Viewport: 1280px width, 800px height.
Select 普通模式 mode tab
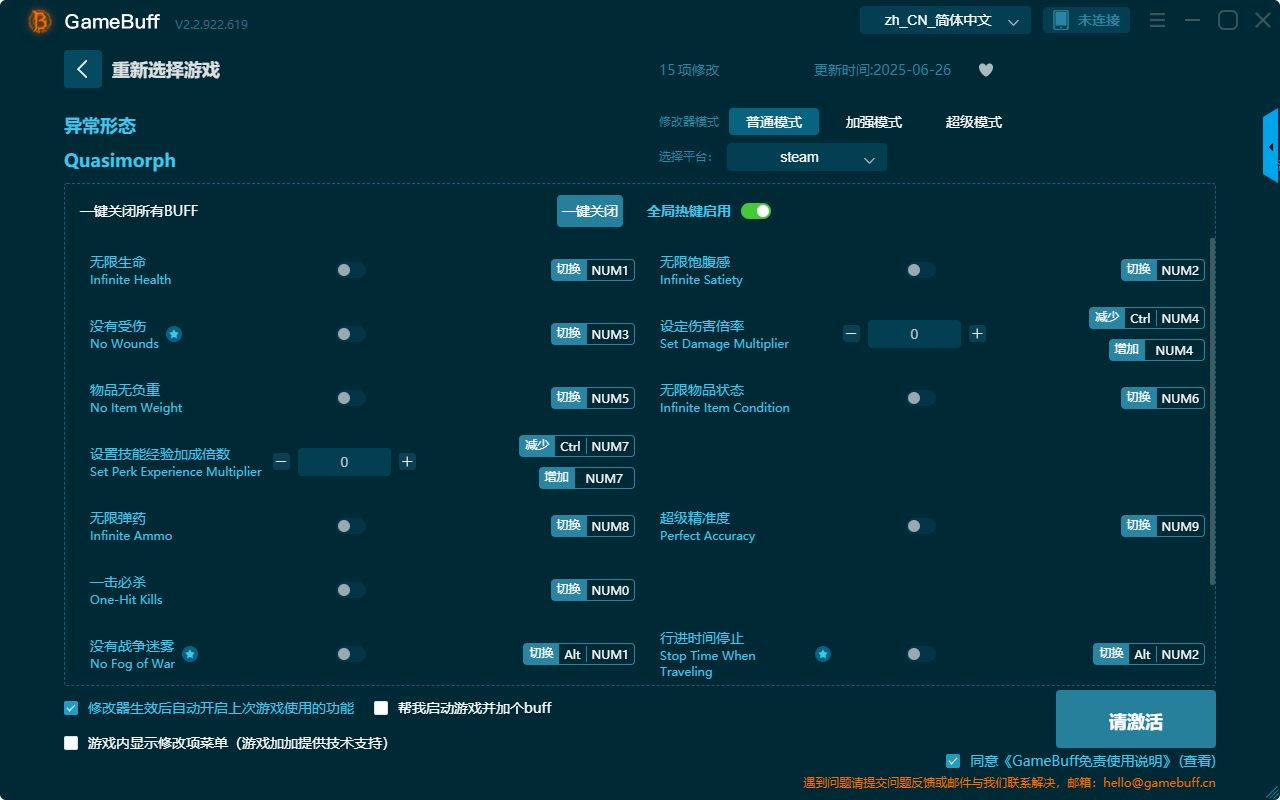point(774,122)
